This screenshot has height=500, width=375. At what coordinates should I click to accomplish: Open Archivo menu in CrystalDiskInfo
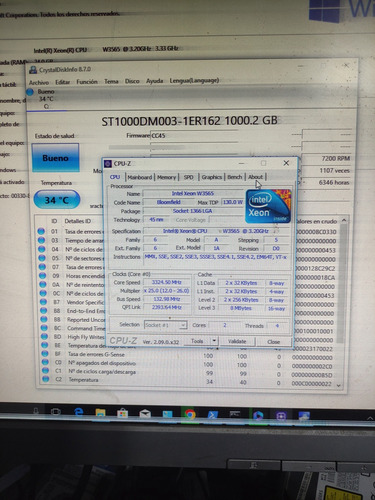click(39, 82)
